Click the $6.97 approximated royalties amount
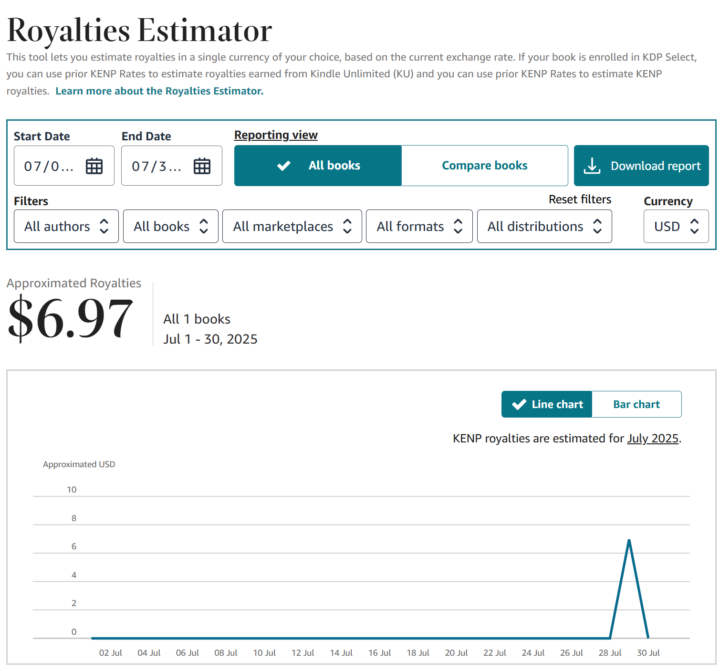The height and width of the screenshot is (671, 720). (x=70, y=318)
